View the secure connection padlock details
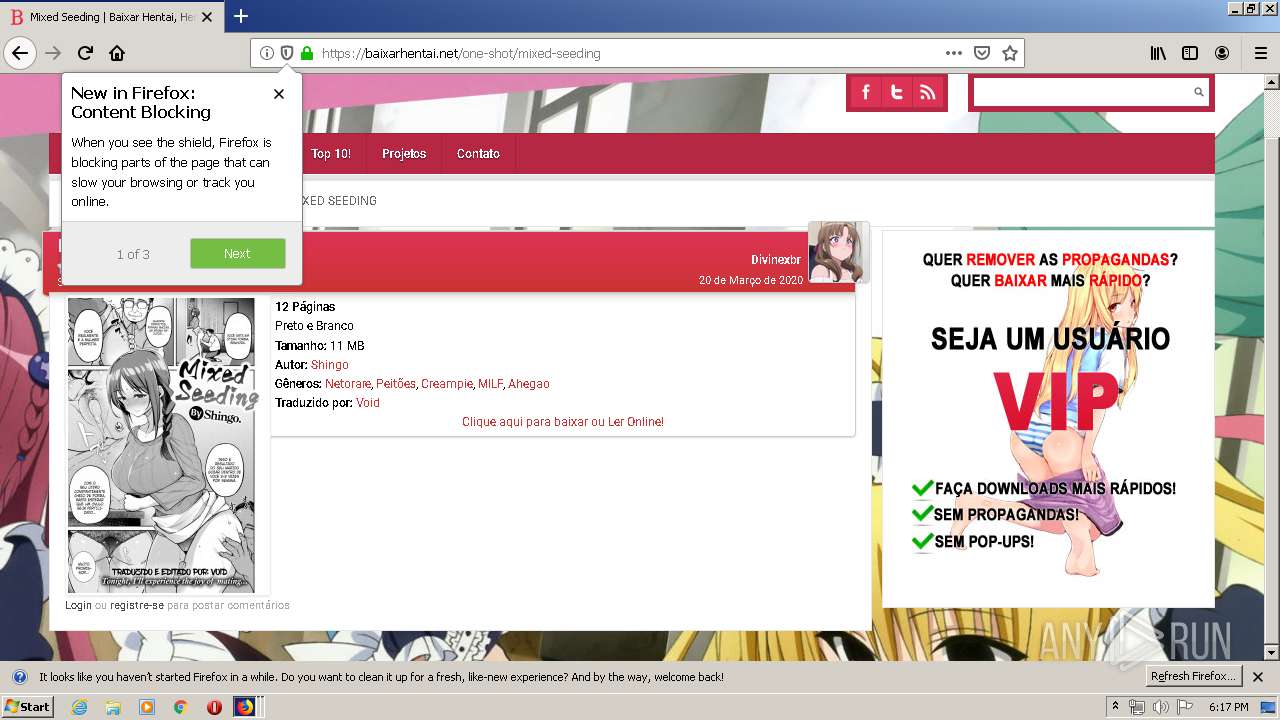Screen dimensions: 1280x720 tap(306, 53)
